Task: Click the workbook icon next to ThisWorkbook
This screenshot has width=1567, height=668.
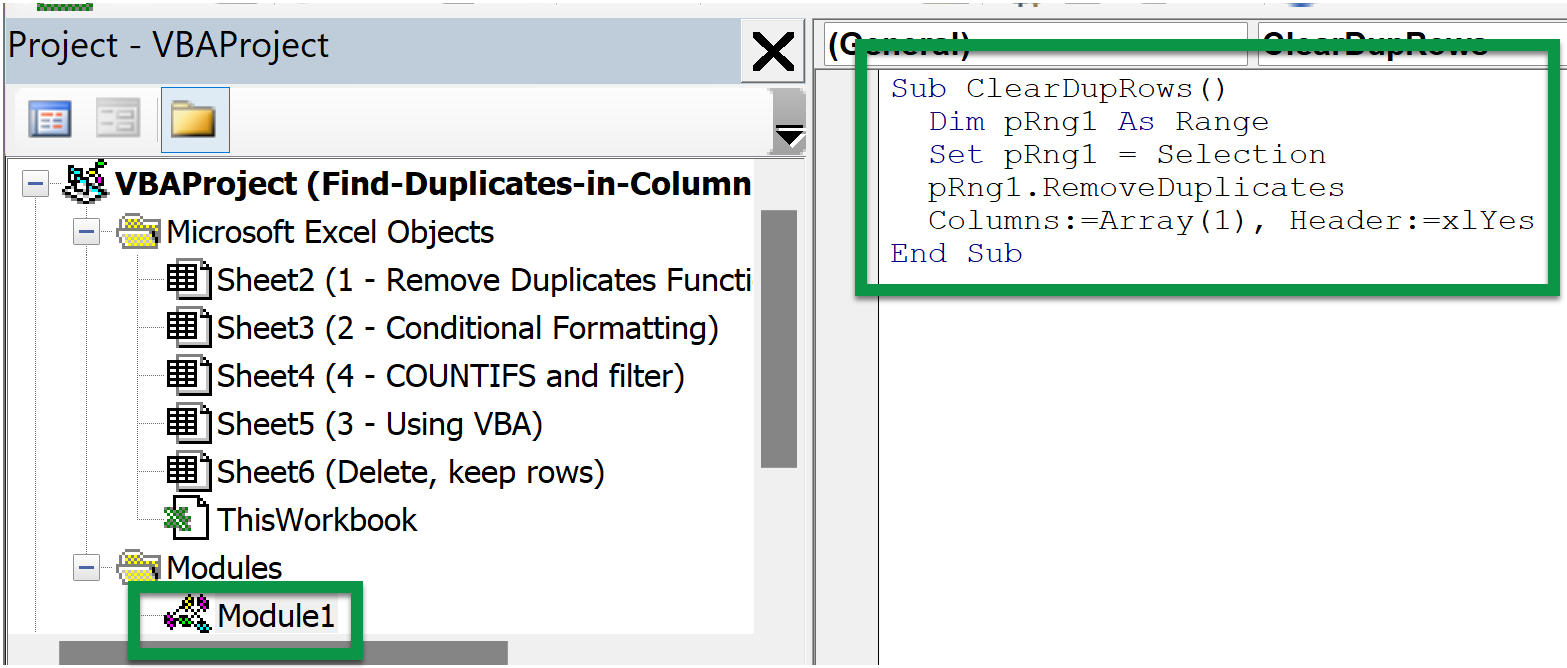Action: pos(186,519)
